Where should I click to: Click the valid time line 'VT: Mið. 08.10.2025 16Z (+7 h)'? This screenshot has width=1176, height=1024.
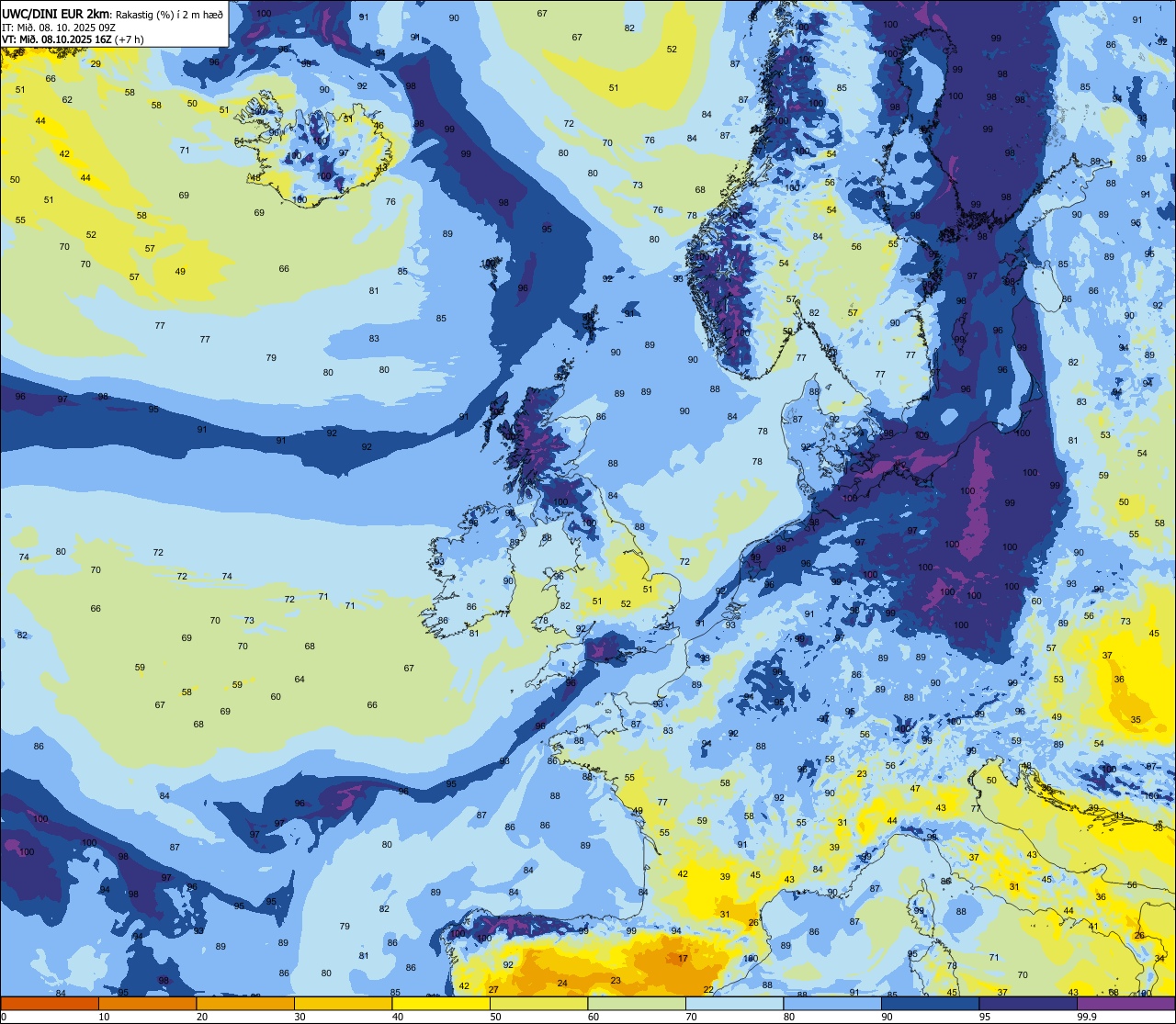click(73, 39)
